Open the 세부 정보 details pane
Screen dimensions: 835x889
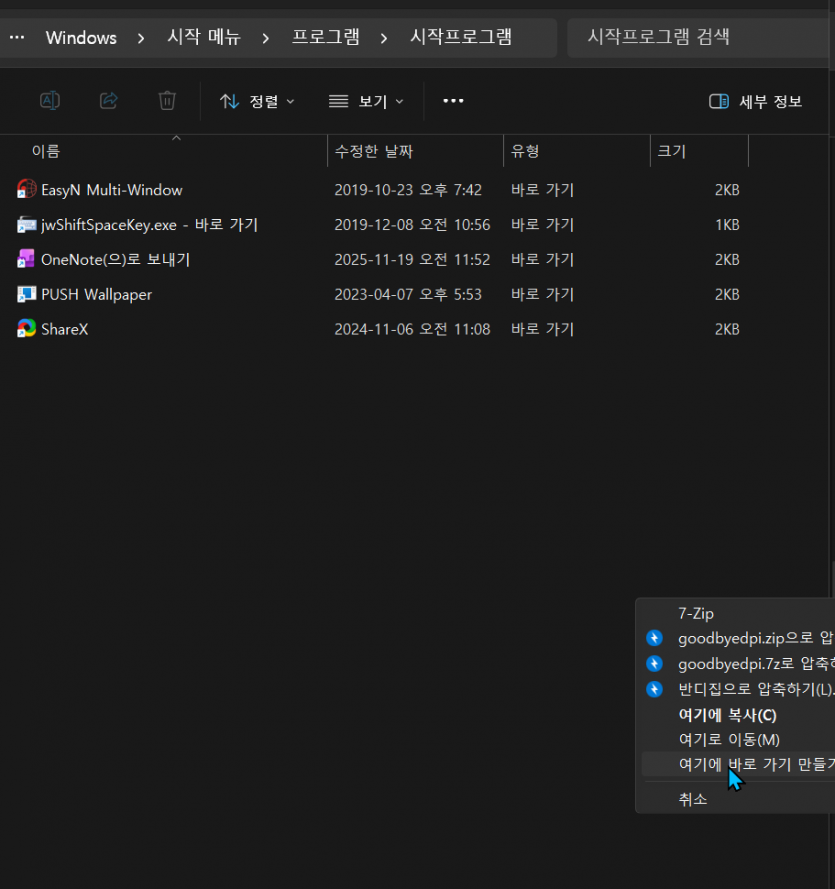click(x=755, y=101)
